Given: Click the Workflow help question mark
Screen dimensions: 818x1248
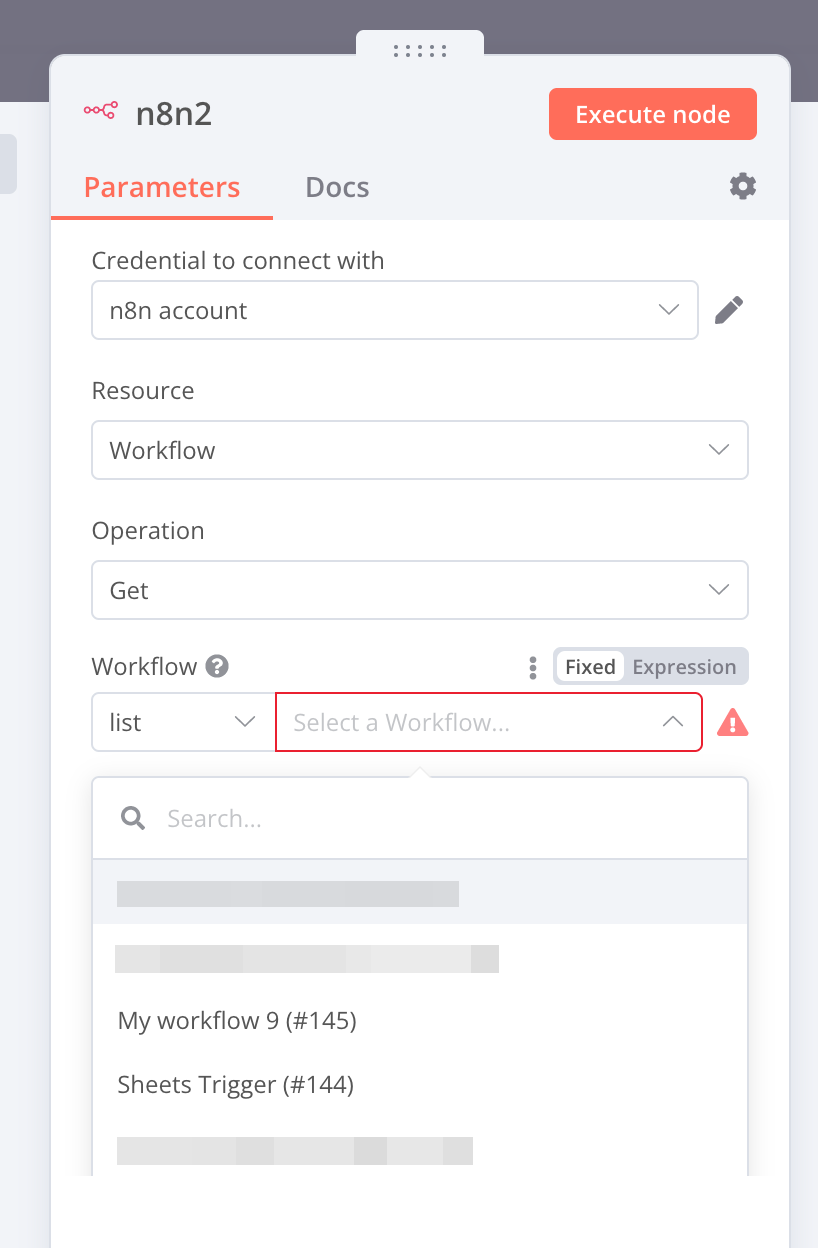Looking at the screenshot, I should pyautogui.click(x=217, y=666).
